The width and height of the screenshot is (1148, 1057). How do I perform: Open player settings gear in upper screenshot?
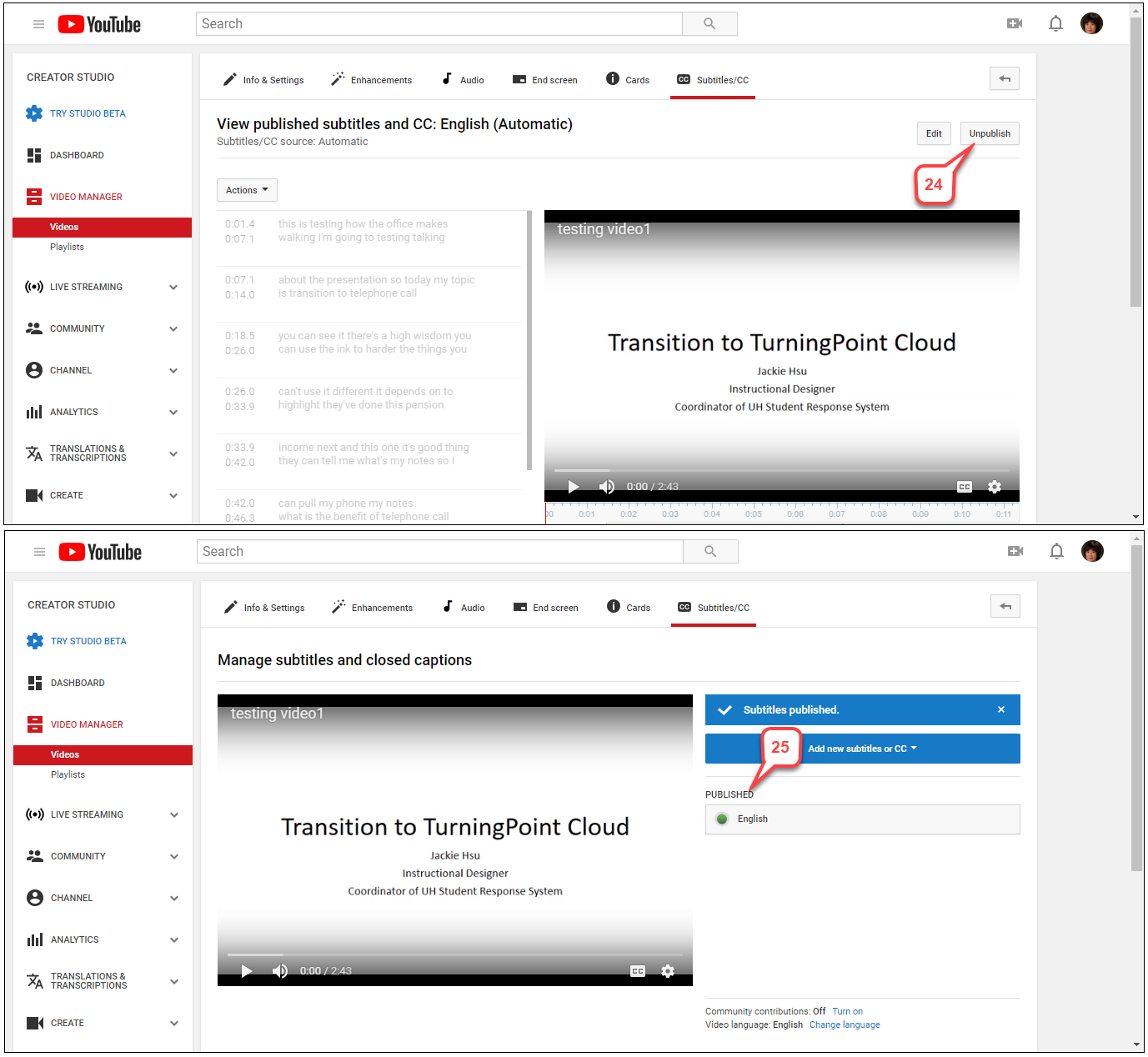(995, 487)
